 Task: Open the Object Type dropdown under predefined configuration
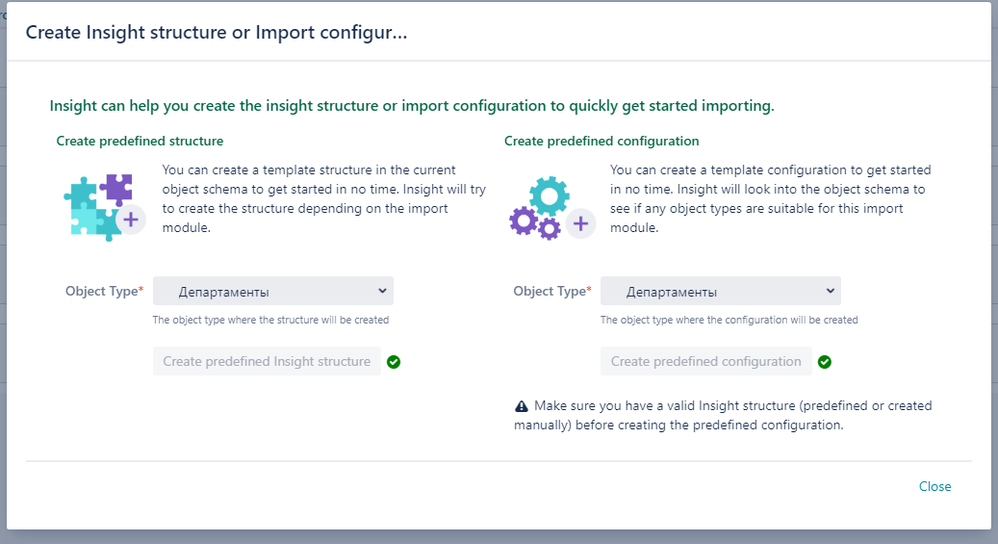[720, 291]
